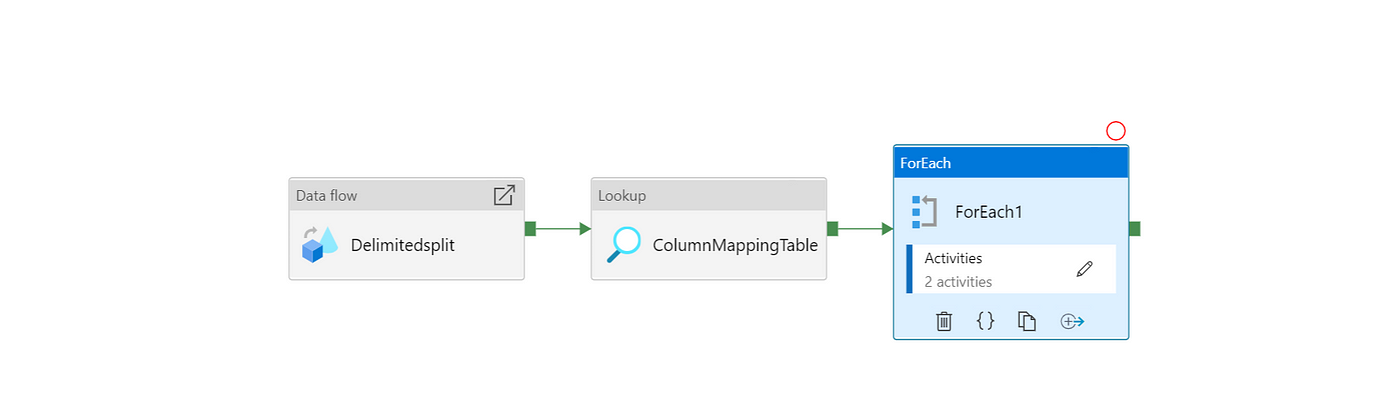This screenshot has width=1400, height=416.
Task: Click the ForEach1 activity name
Action: [989, 212]
